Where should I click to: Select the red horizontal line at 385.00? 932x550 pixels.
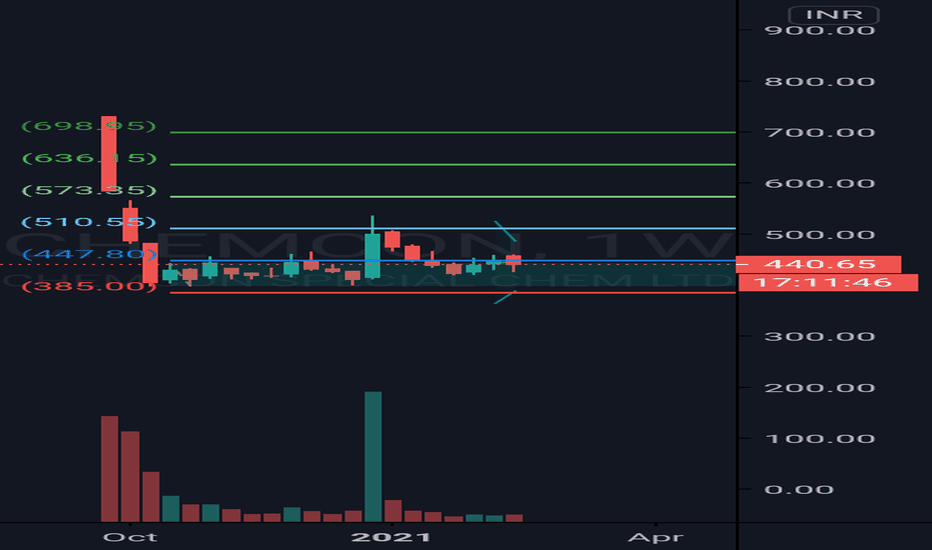click(452, 293)
